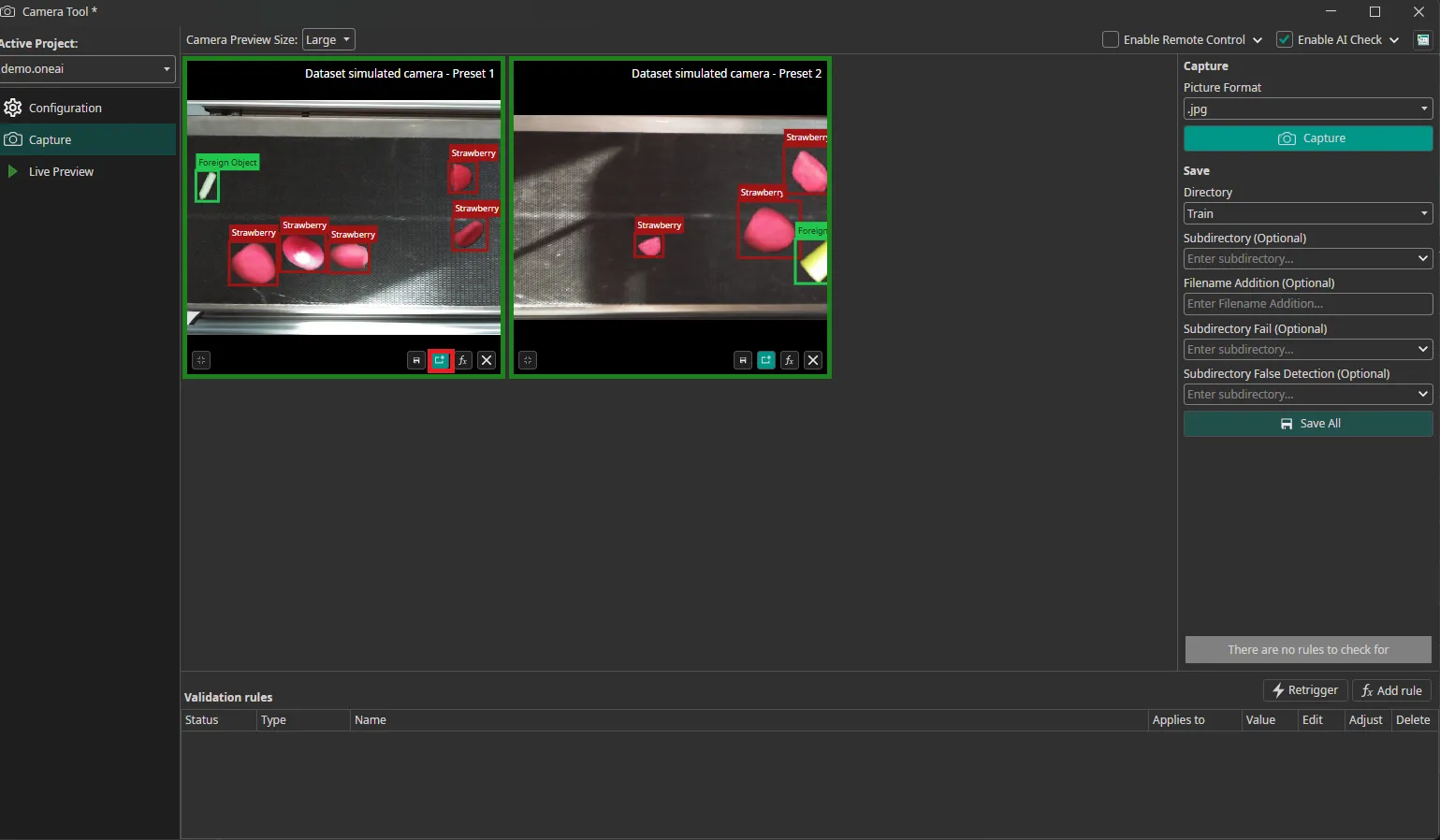Click the fit-to-view icon on Preset 2
Screen dimensions: 1440x840
(528, 360)
